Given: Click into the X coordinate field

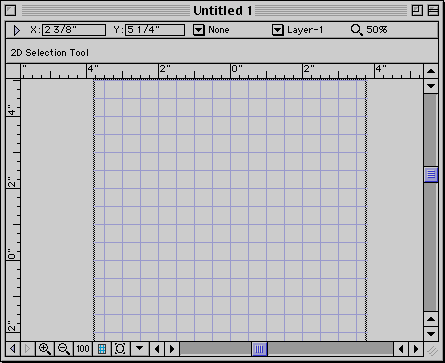Looking at the screenshot, I should click(74, 30).
